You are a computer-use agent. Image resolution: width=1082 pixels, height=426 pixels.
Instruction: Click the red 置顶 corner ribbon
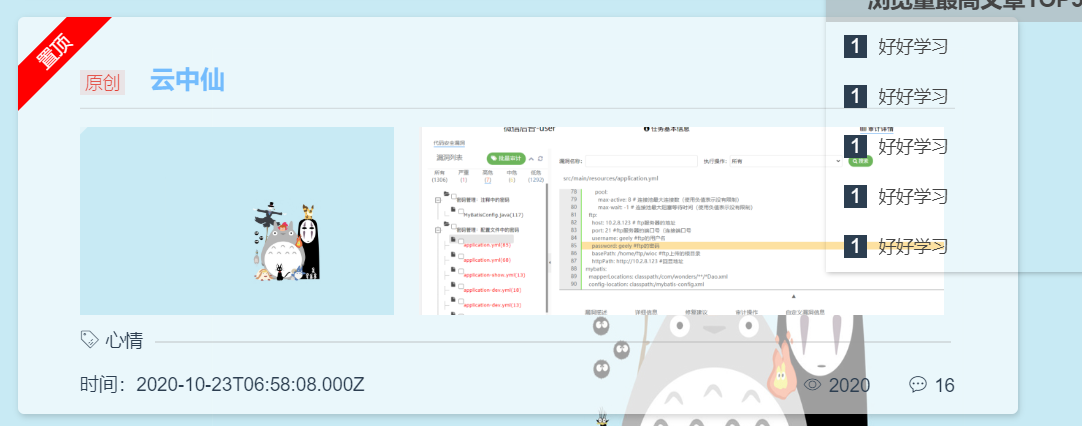[x=54, y=53]
